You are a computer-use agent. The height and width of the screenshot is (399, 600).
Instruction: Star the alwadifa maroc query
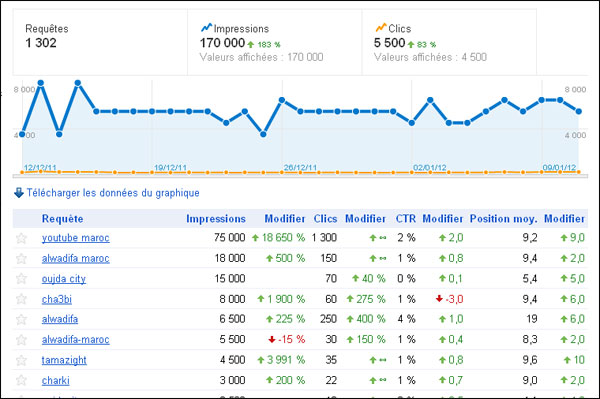coord(21,259)
